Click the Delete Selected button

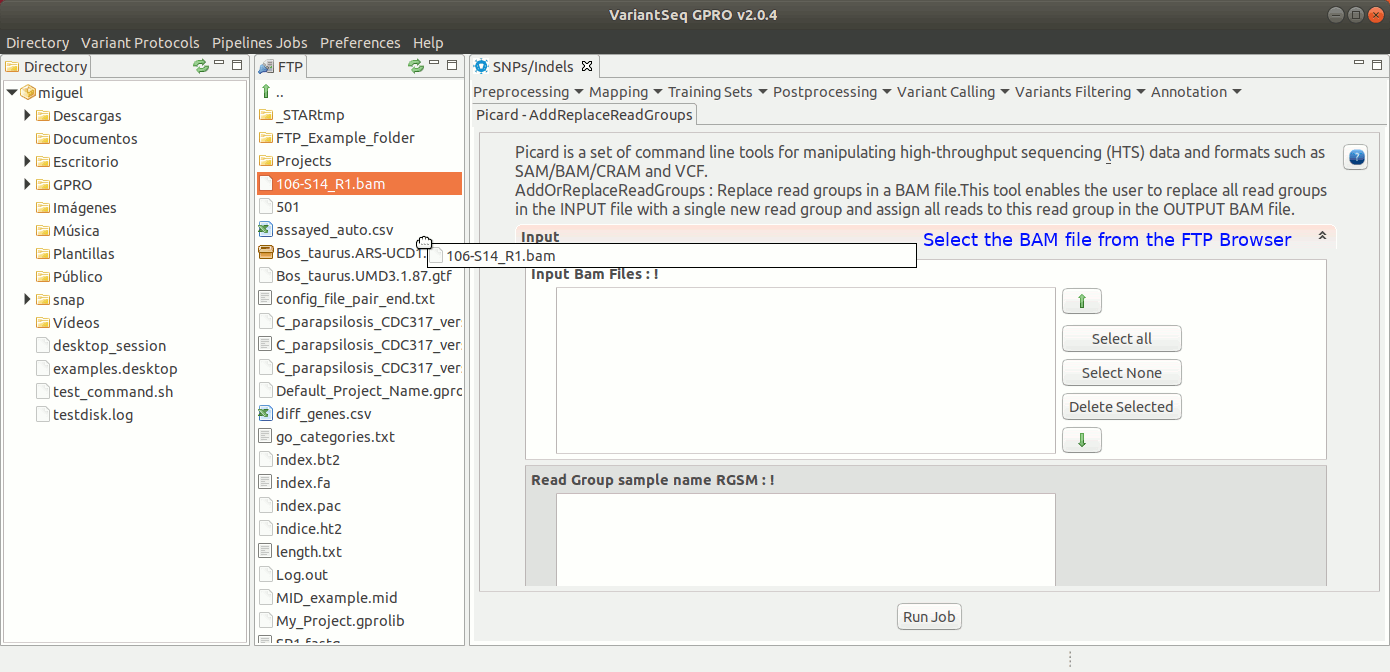pos(1121,407)
